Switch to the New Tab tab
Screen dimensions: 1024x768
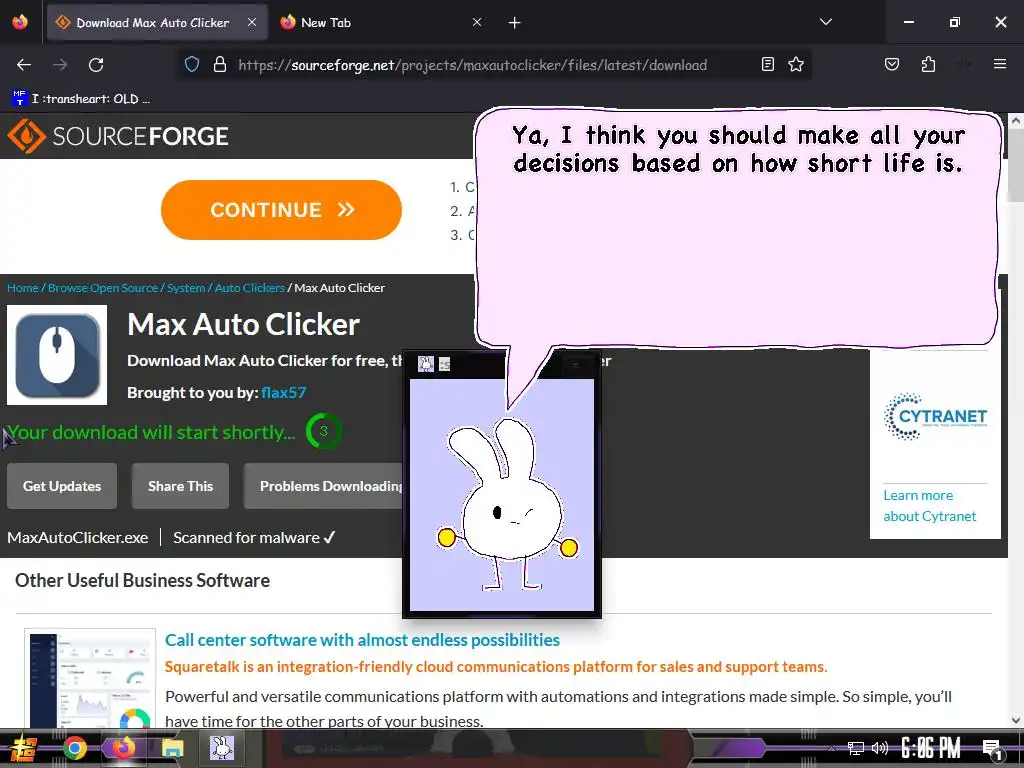pyautogui.click(x=382, y=23)
